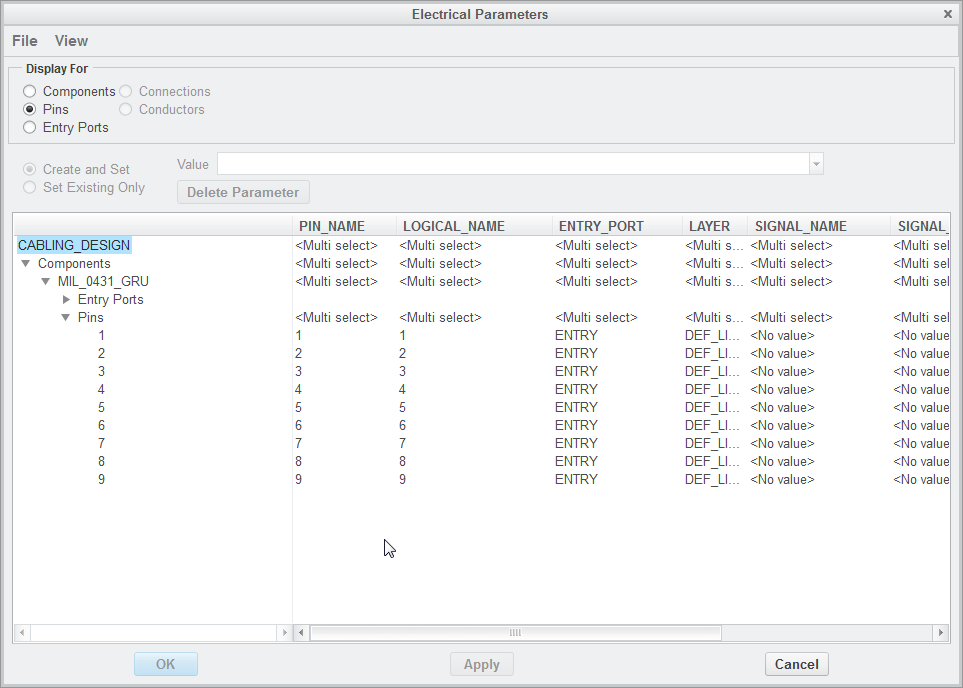Select the Create and Set option
Viewport: 963px width, 688px height.
click(x=29, y=169)
